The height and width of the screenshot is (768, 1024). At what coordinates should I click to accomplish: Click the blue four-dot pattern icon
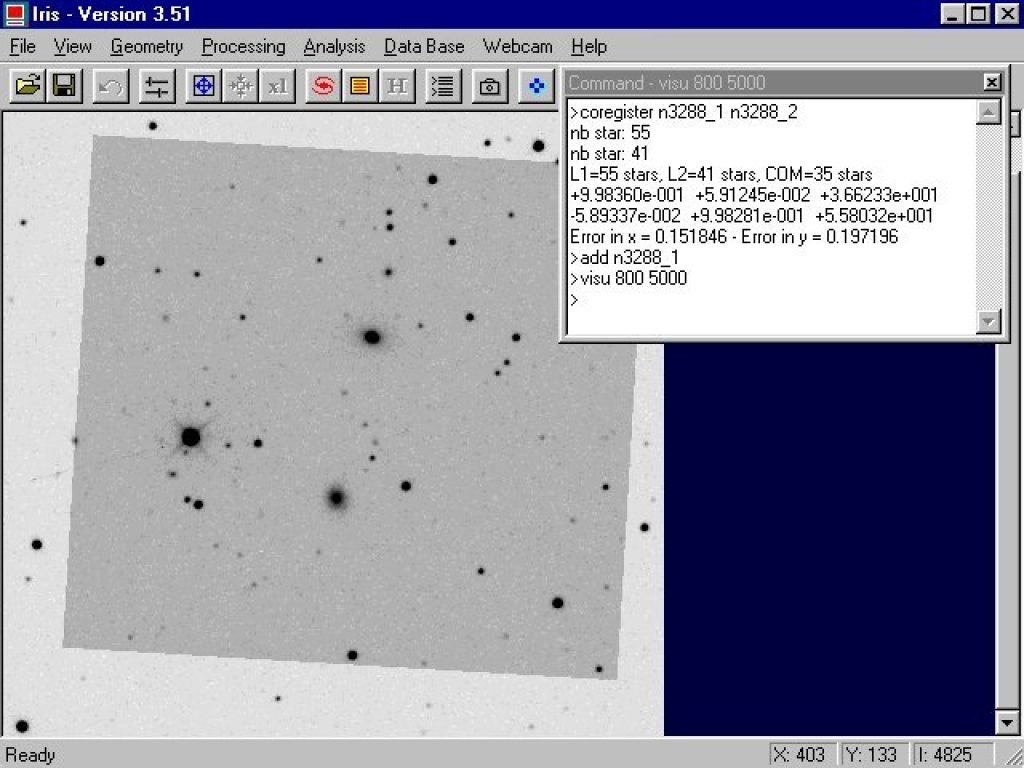point(536,86)
